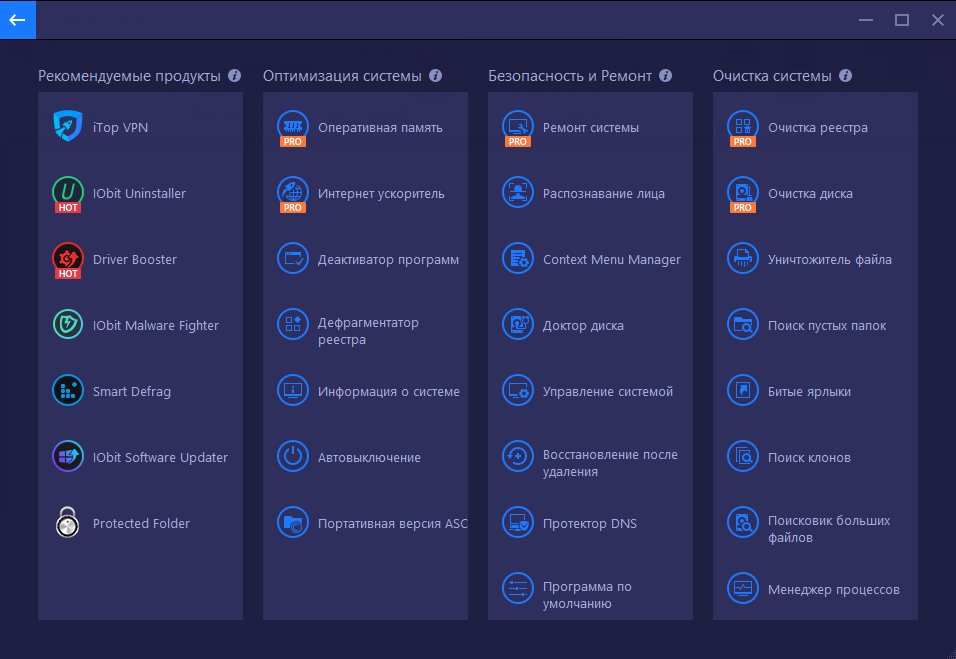The width and height of the screenshot is (956, 659).
Task: Open Менеджер процессов icon
Action: click(743, 588)
